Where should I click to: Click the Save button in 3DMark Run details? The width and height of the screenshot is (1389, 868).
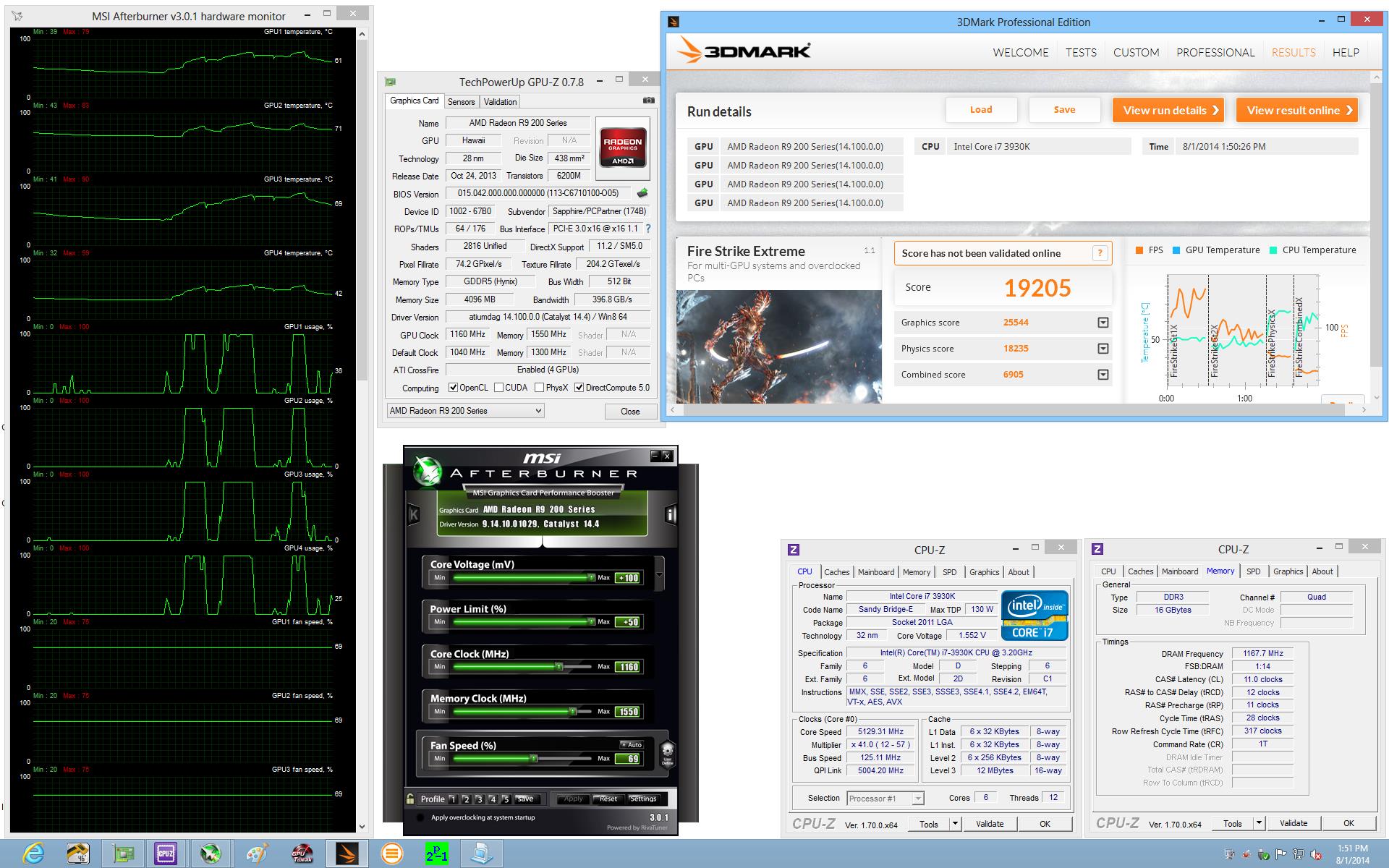(x=1064, y=110)
